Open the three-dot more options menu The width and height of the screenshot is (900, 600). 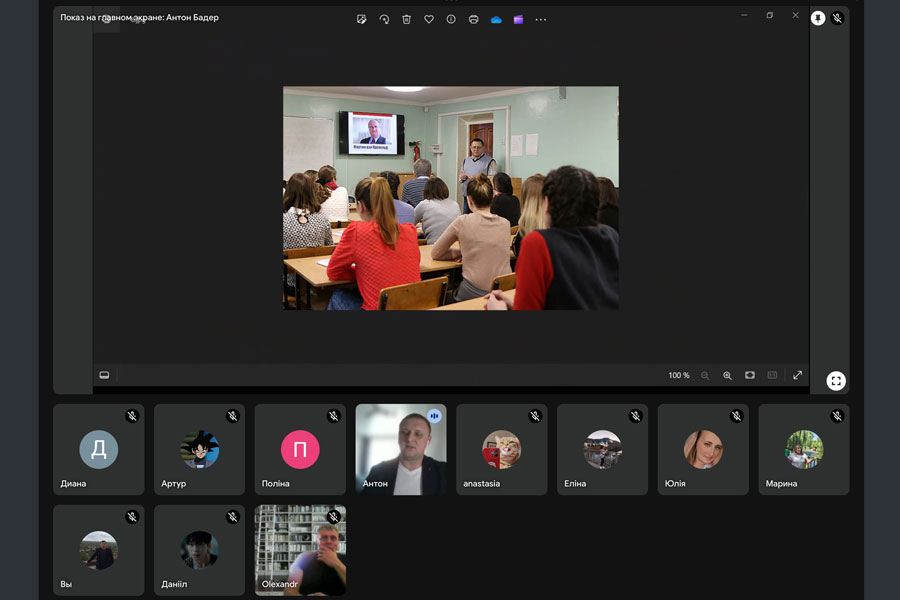coord(541,19)
